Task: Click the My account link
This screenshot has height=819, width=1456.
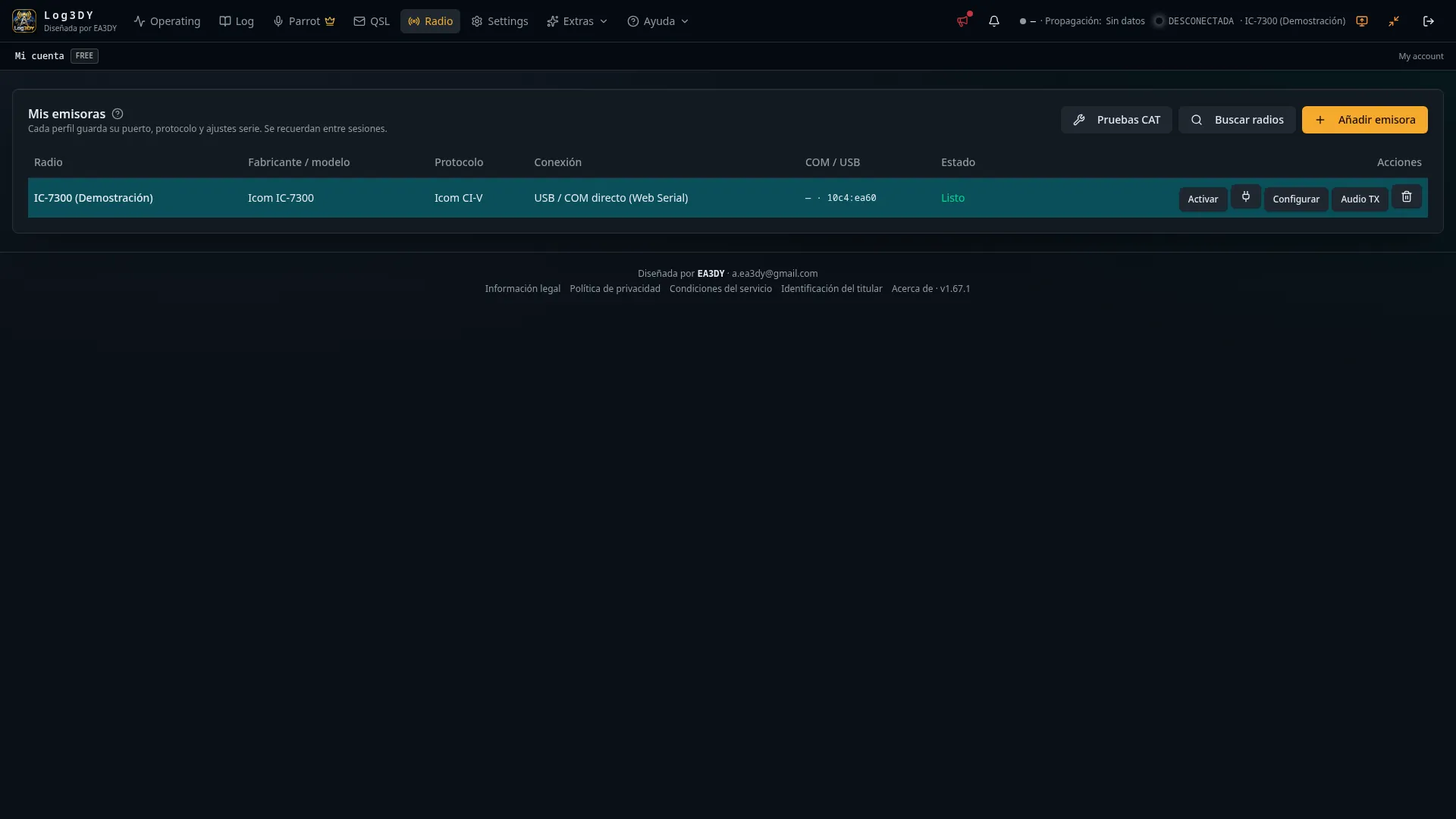Action: point(1421,56)
